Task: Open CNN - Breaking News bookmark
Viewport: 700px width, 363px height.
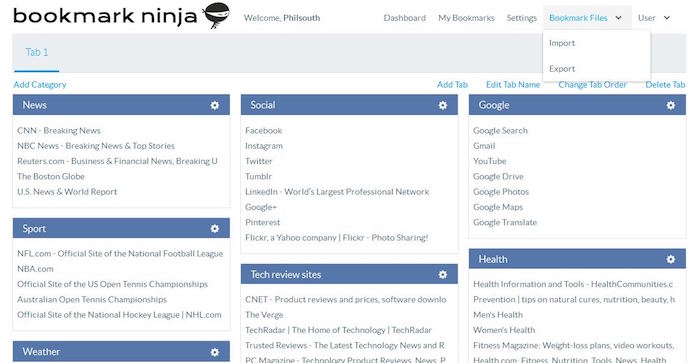Action: click(x=59, y=130)
